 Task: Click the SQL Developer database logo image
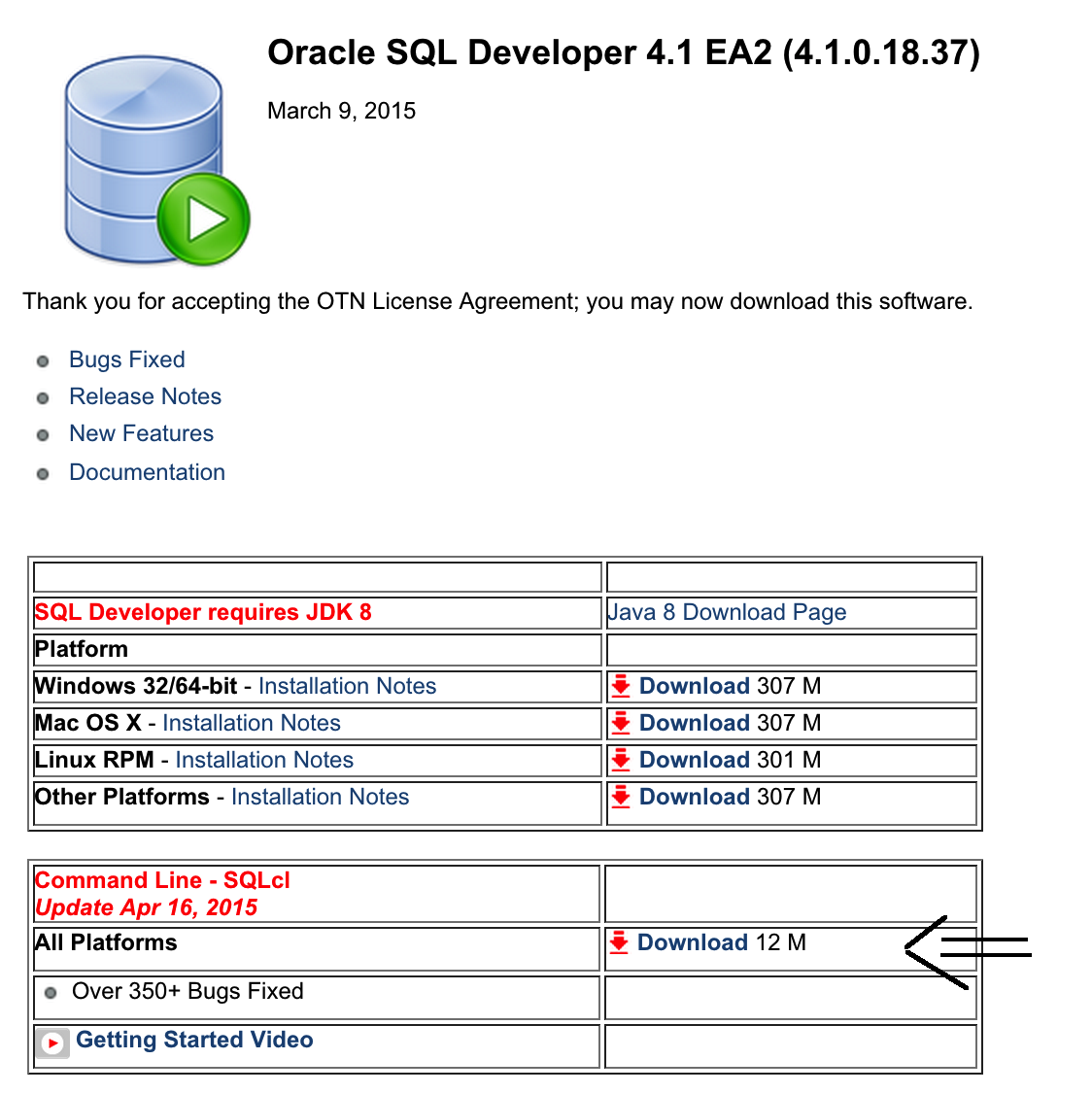click(157, 160)
